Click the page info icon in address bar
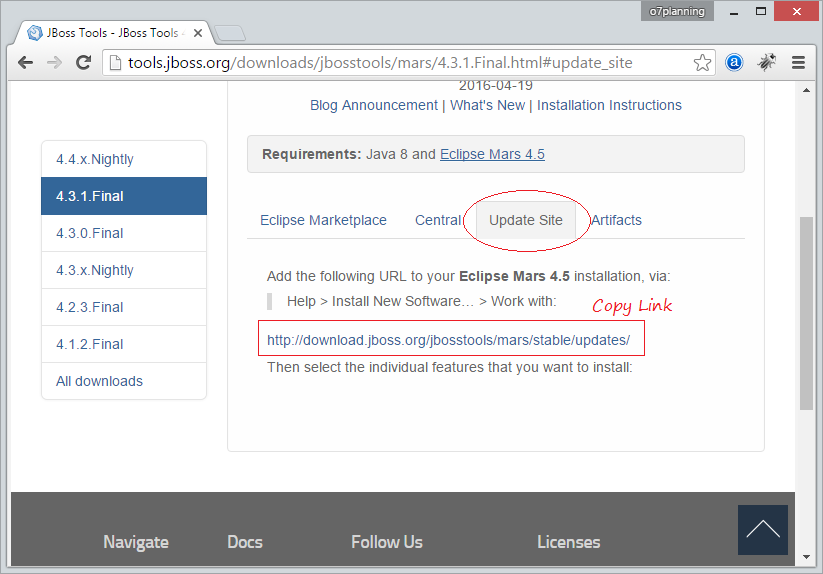Viewport: 823px width, 574px height. pyautogui.click(x=115, y=63)
